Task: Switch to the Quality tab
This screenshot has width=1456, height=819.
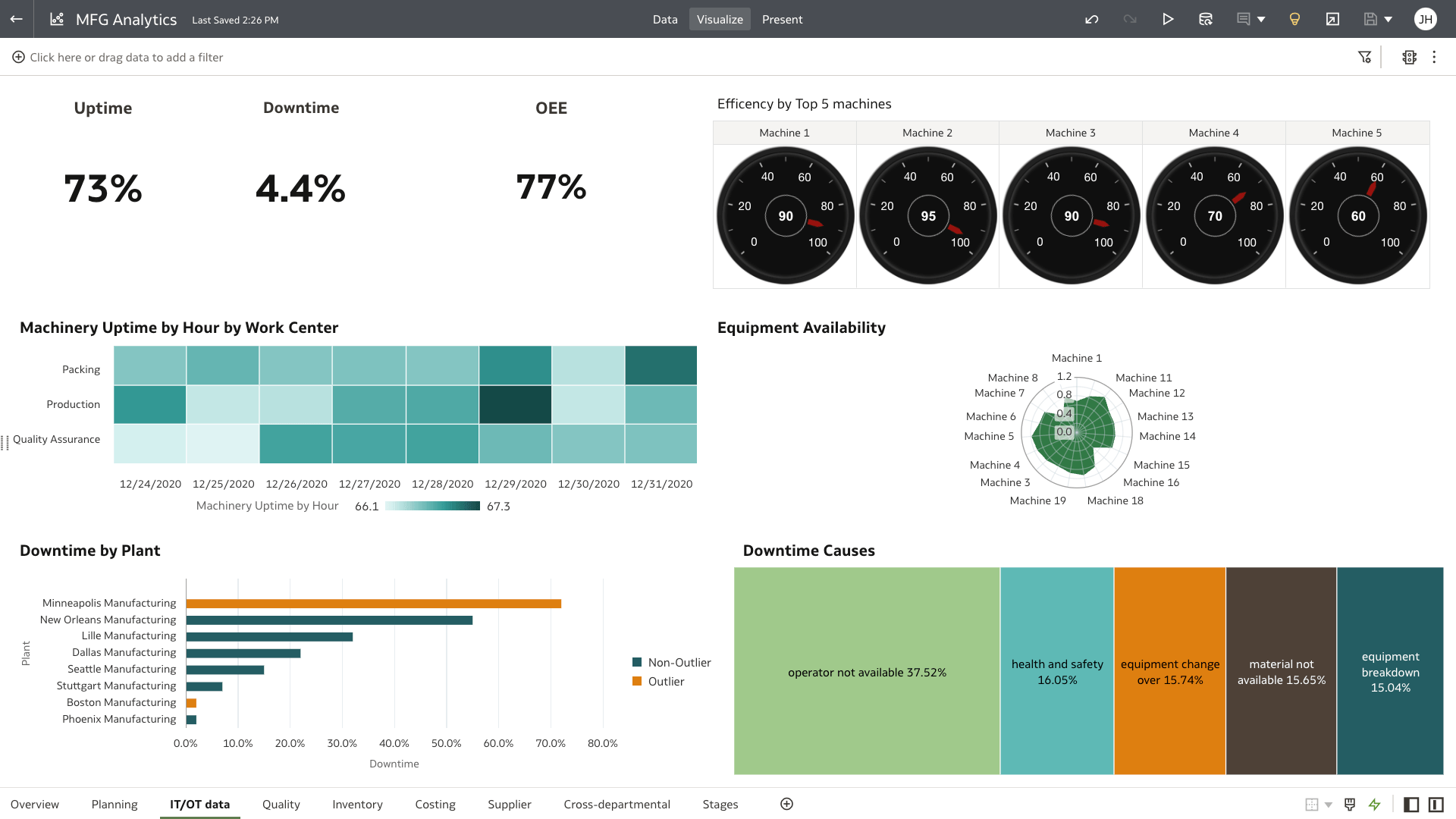Action: 281,804
